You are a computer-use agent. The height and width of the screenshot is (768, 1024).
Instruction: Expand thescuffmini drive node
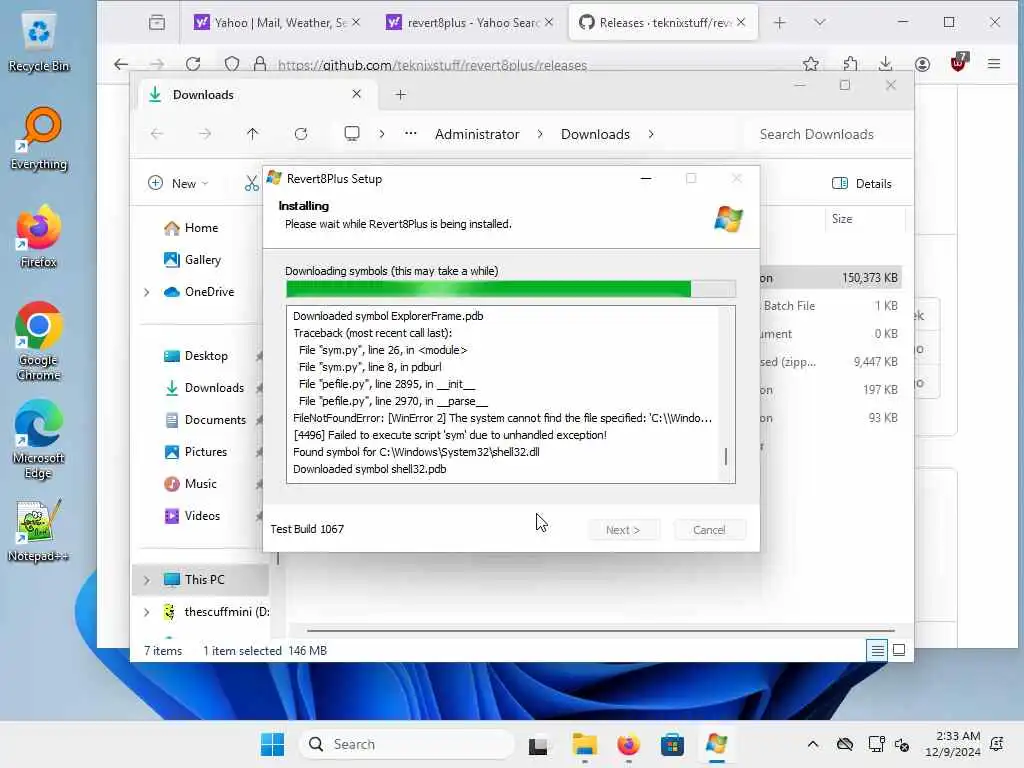[146, 612]
